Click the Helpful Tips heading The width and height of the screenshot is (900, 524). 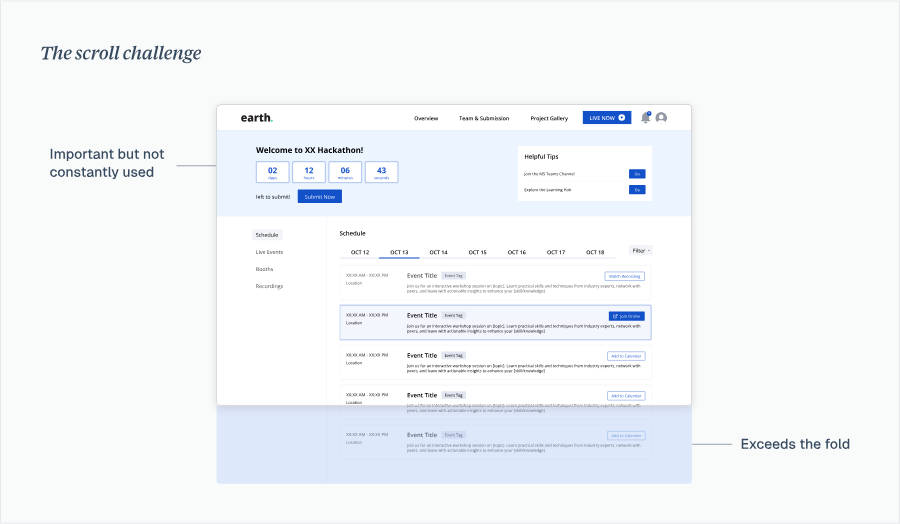click(541, 157)
